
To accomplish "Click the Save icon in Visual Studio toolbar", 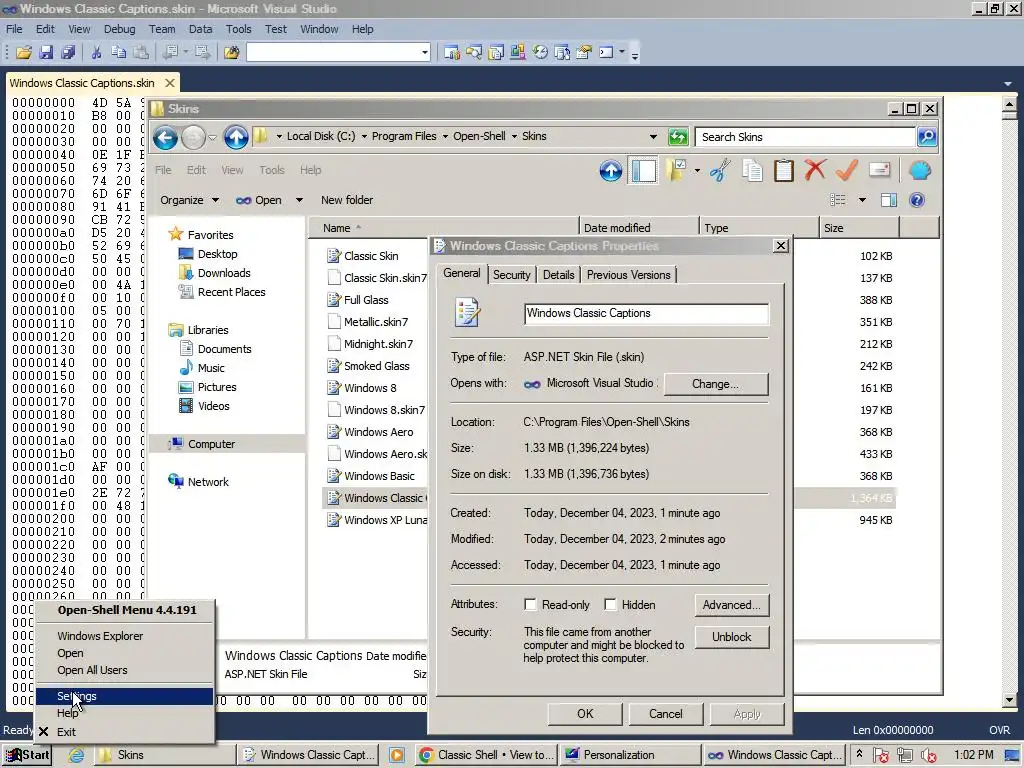I will (x=46, y=52).
